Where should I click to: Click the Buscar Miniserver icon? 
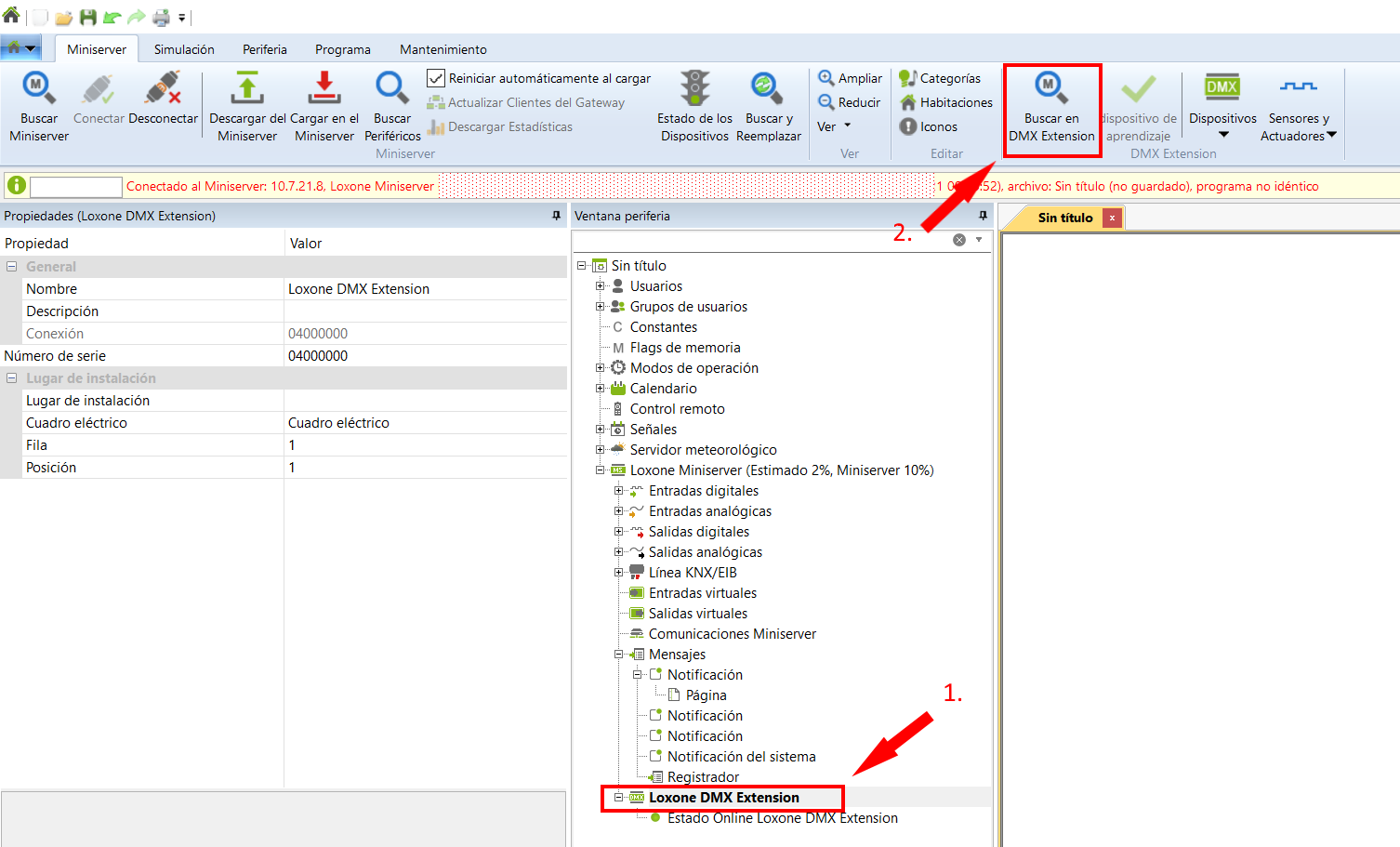(x=38, y=89)
